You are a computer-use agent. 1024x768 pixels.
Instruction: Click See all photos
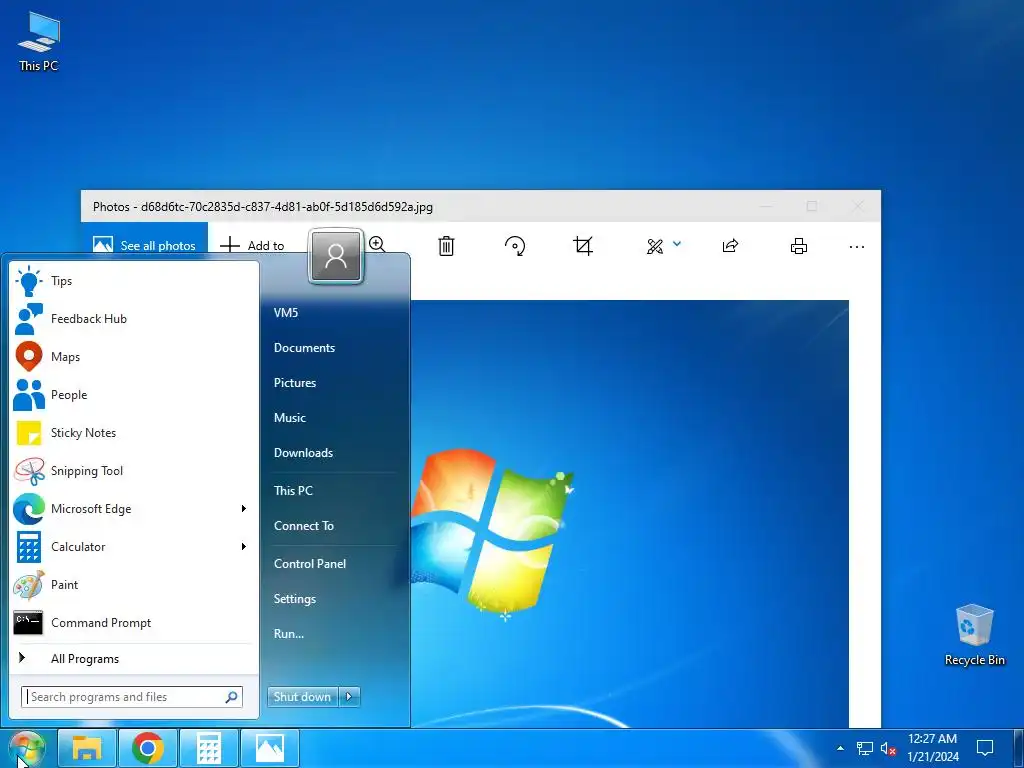[x=144, y=246]
